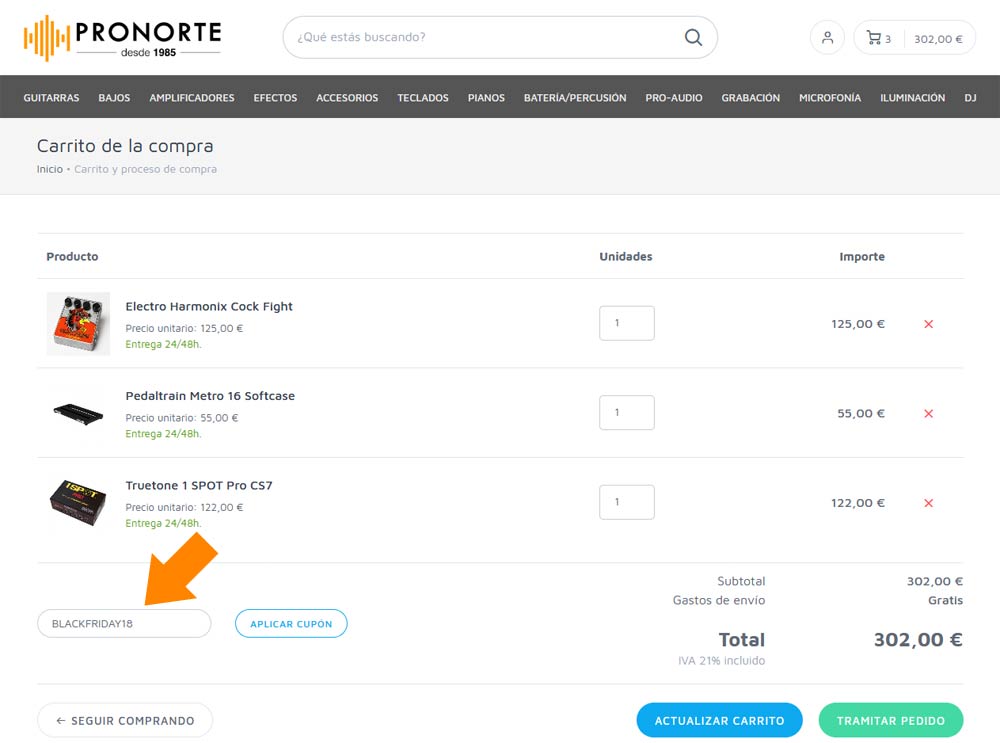Open the DJ menu
Screen dimensions: 1000x743
pyautogui.click(x=971, y=98)
